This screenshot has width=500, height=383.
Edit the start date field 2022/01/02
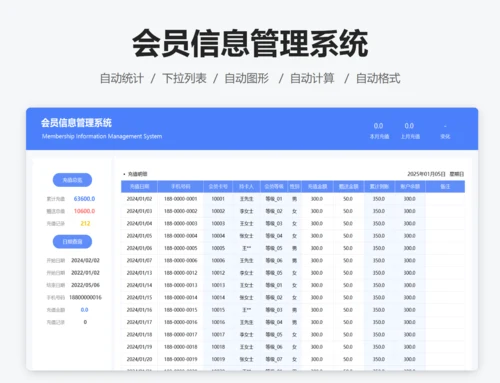coord(85,273)
